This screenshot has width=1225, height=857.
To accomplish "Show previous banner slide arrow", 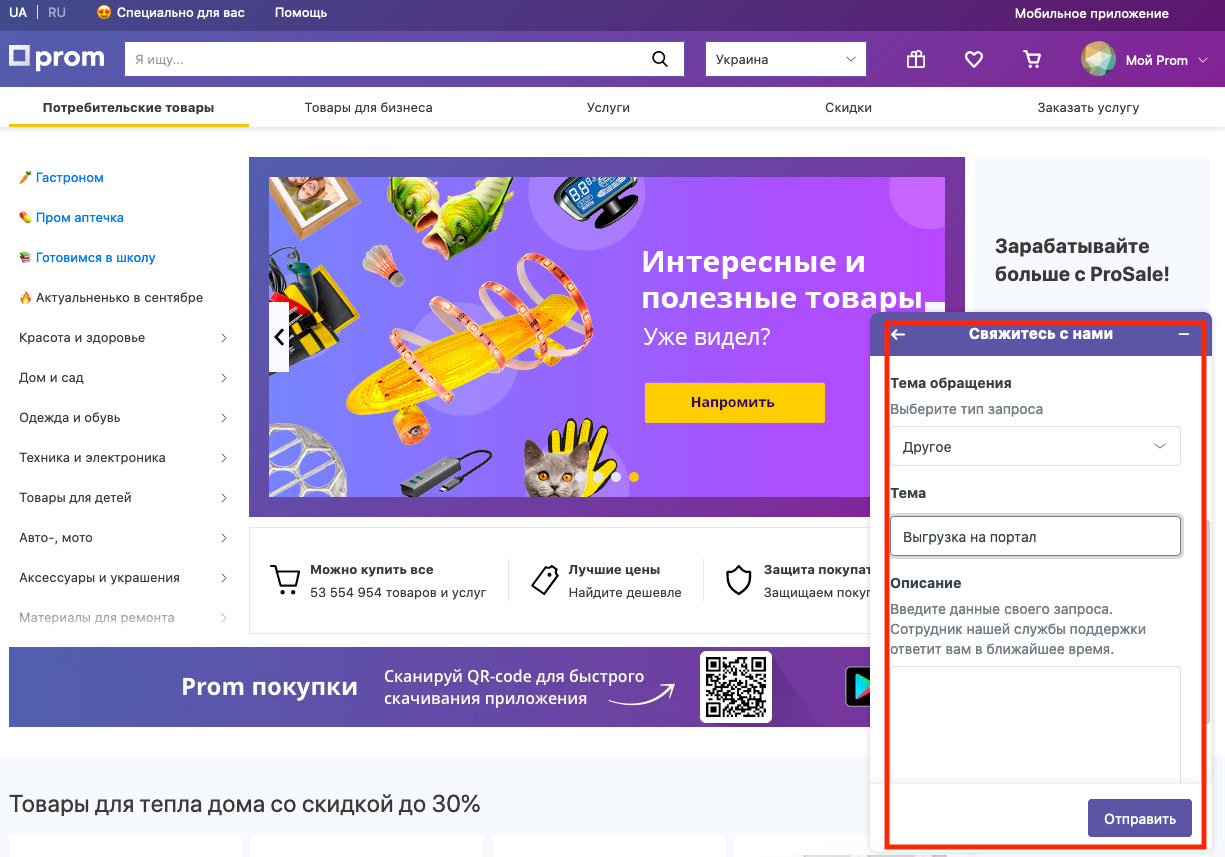I will point(279,337).
